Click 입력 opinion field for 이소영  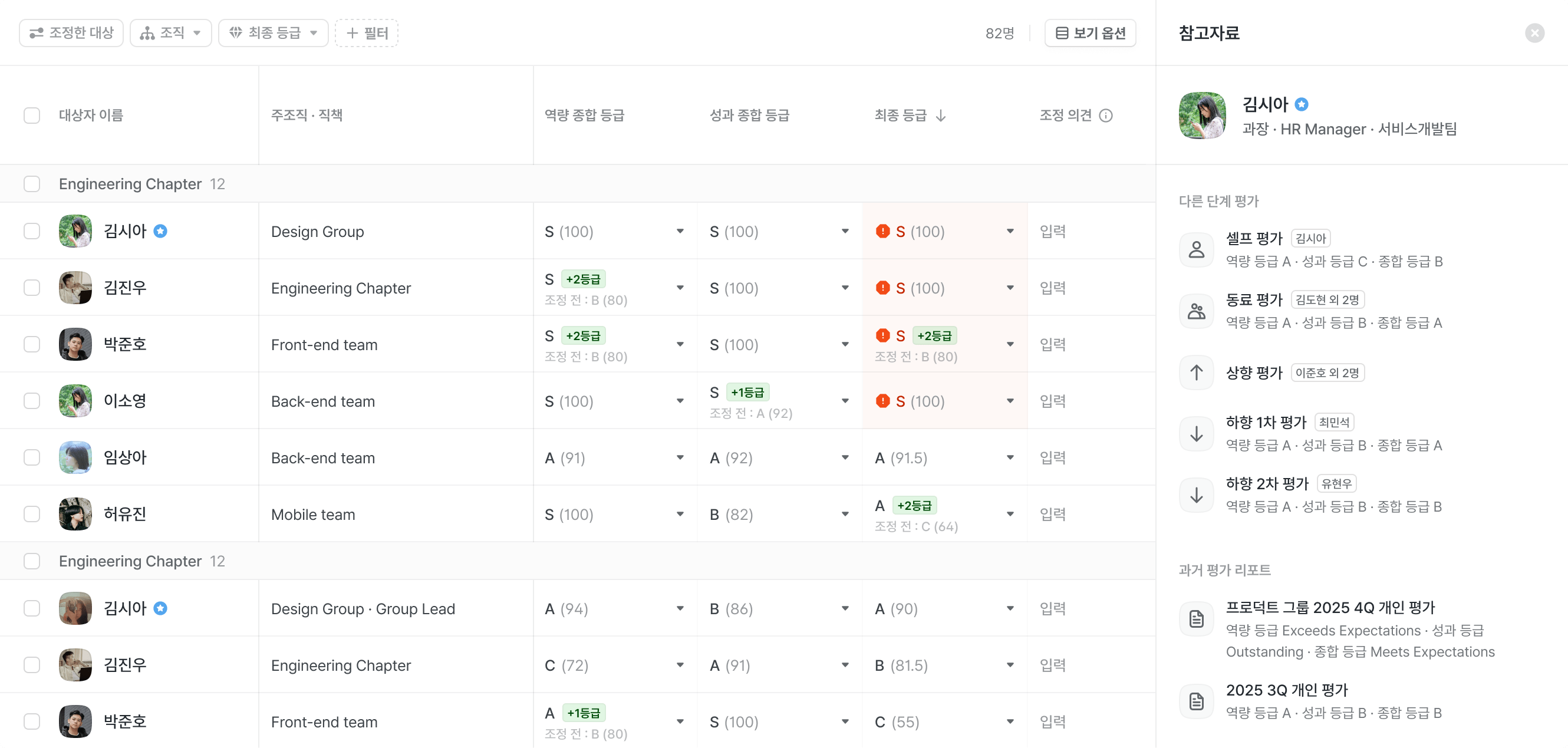coord(1052,401)
